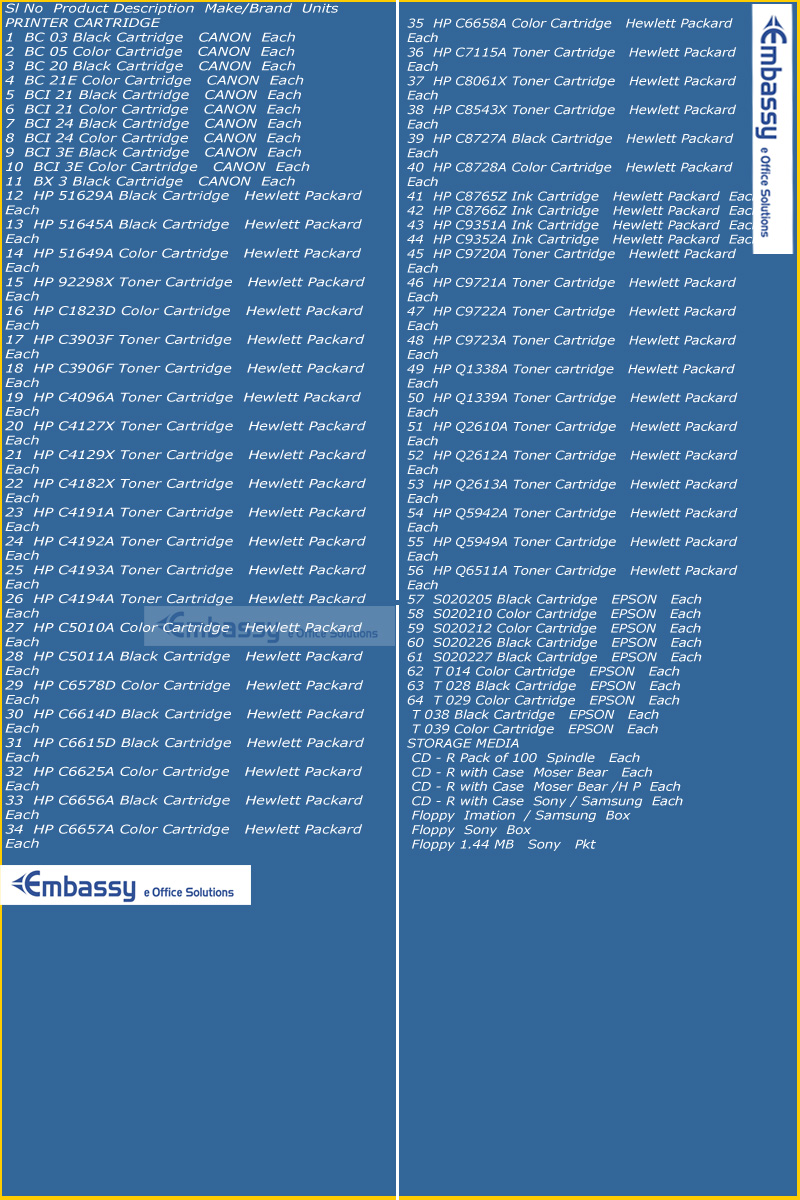The height and width of the screenshot is (1200, 800).
Task: Select row '58 S020210 Color Cartridge EPSON'
Action: [x=555, y=614]
